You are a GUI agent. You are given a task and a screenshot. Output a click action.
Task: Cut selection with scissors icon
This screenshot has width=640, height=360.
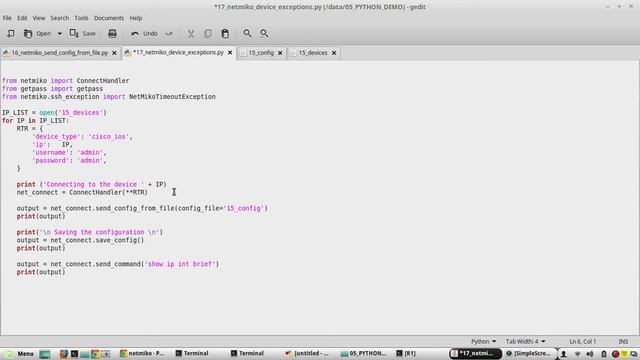point(191,33)
